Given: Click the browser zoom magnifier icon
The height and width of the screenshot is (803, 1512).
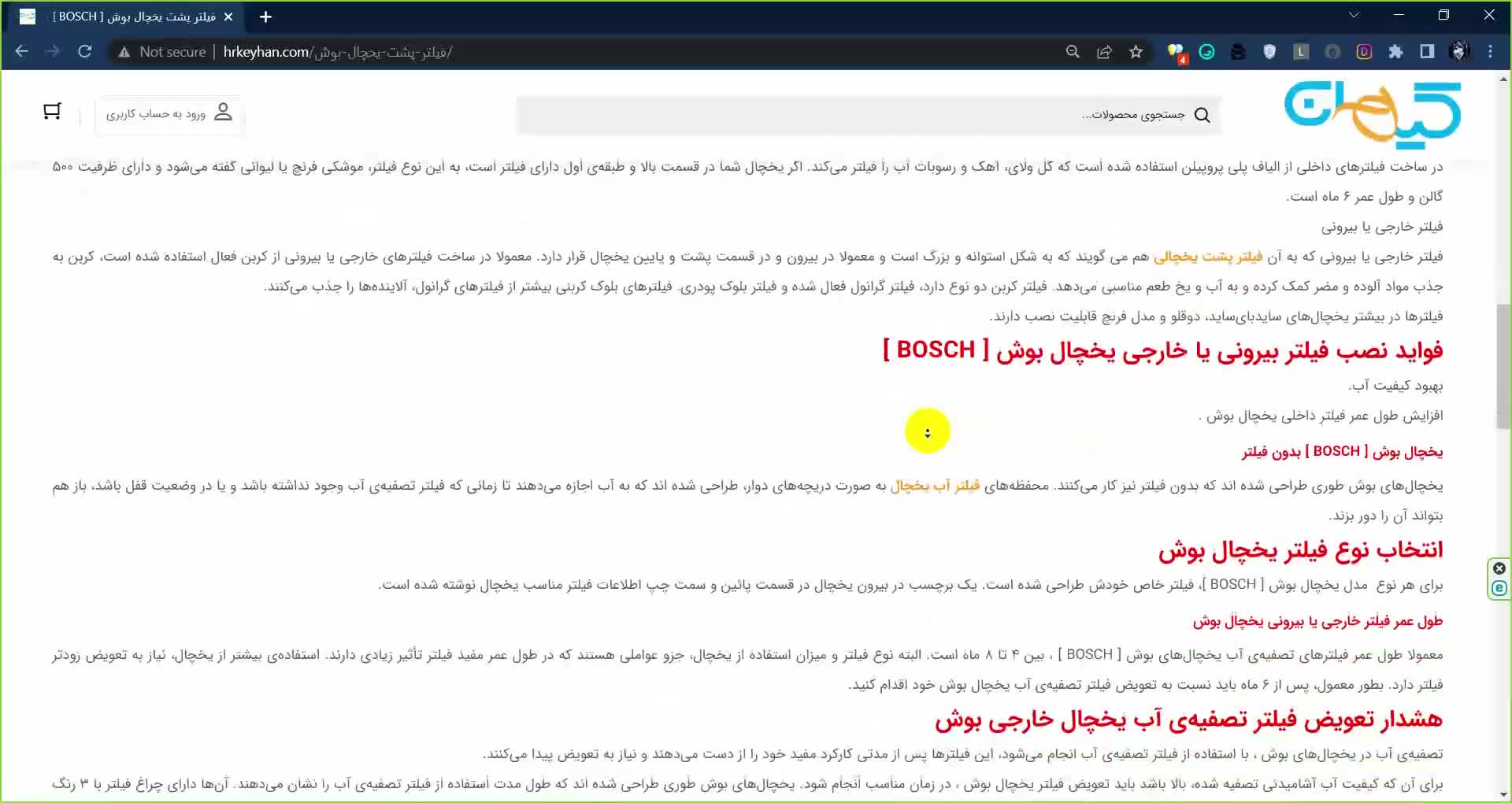Looking at the screenshot, I should pos(1073,52).
